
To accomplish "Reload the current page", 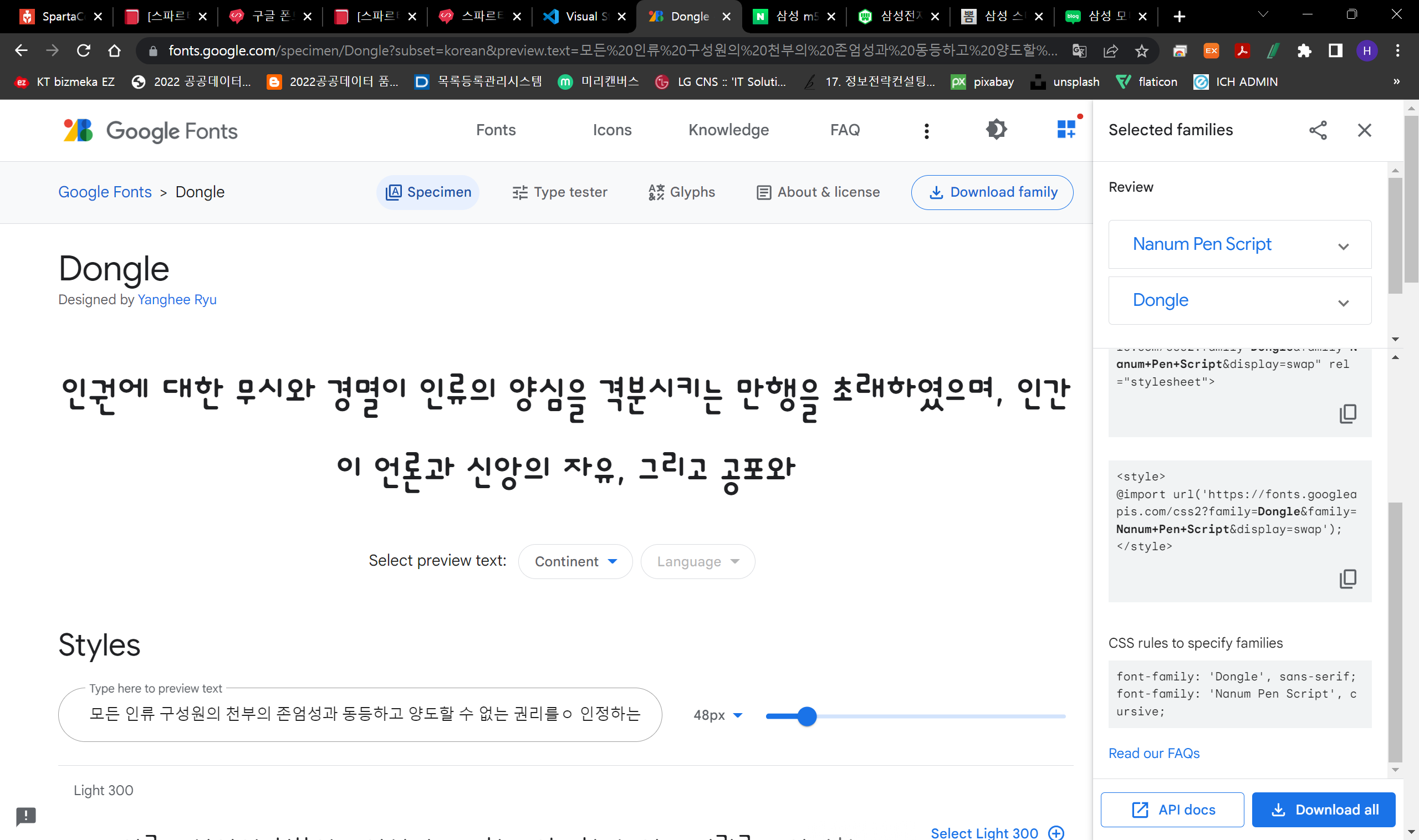I will [x=83, y=50].
